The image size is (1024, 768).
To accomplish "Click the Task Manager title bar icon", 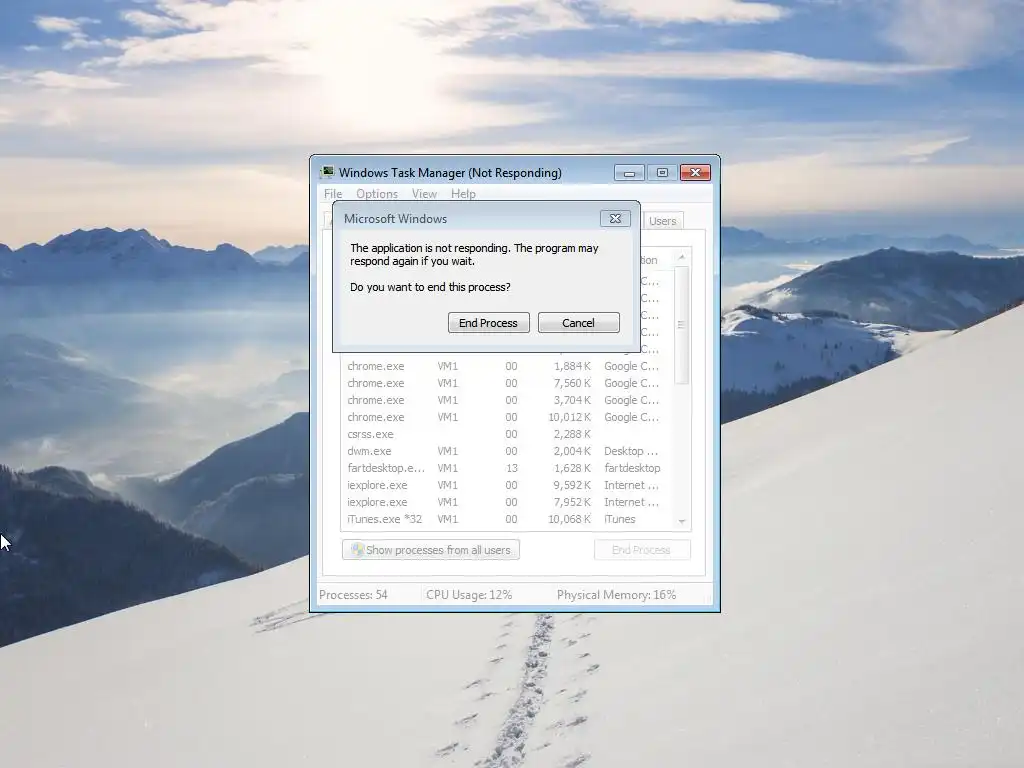I will click(327, 172).
